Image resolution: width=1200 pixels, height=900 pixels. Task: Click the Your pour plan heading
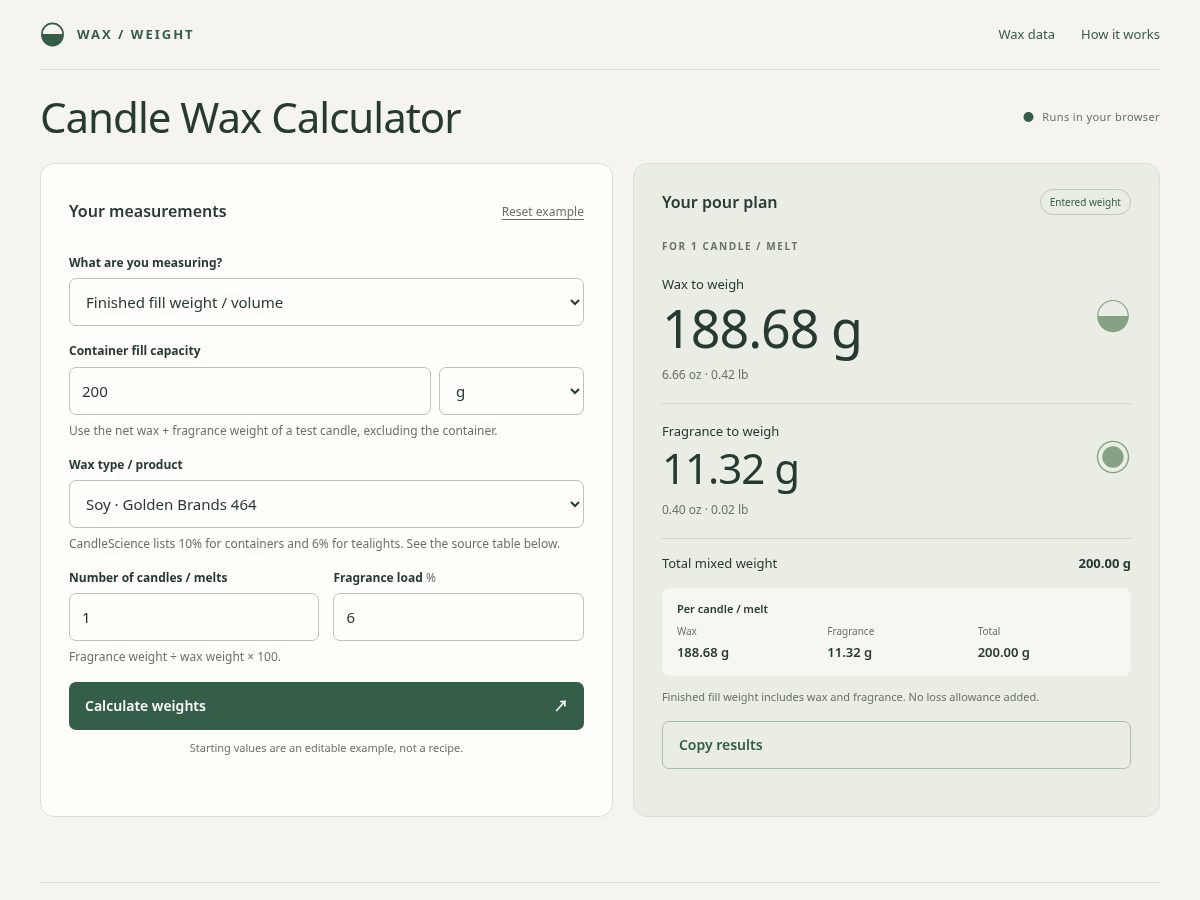719,202
